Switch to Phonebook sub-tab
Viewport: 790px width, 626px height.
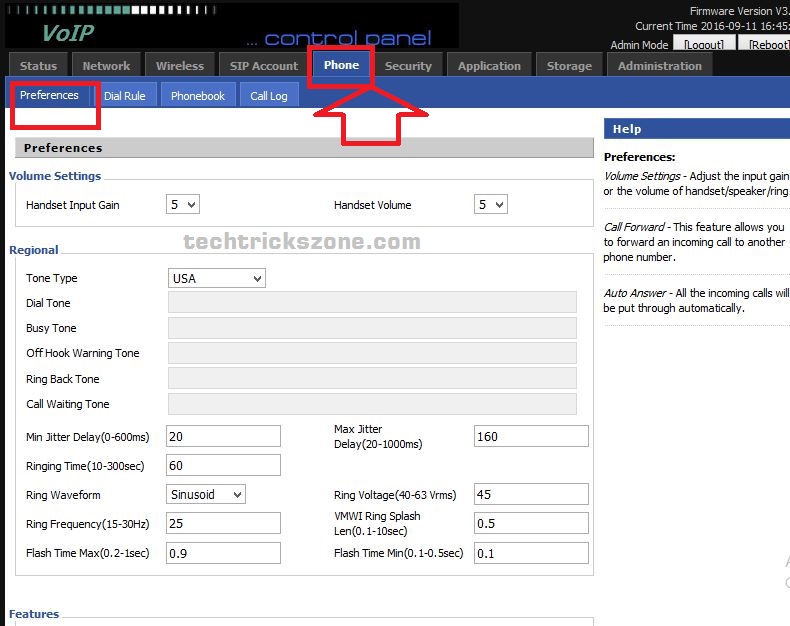pyautogui.click(x=198, y=96)
